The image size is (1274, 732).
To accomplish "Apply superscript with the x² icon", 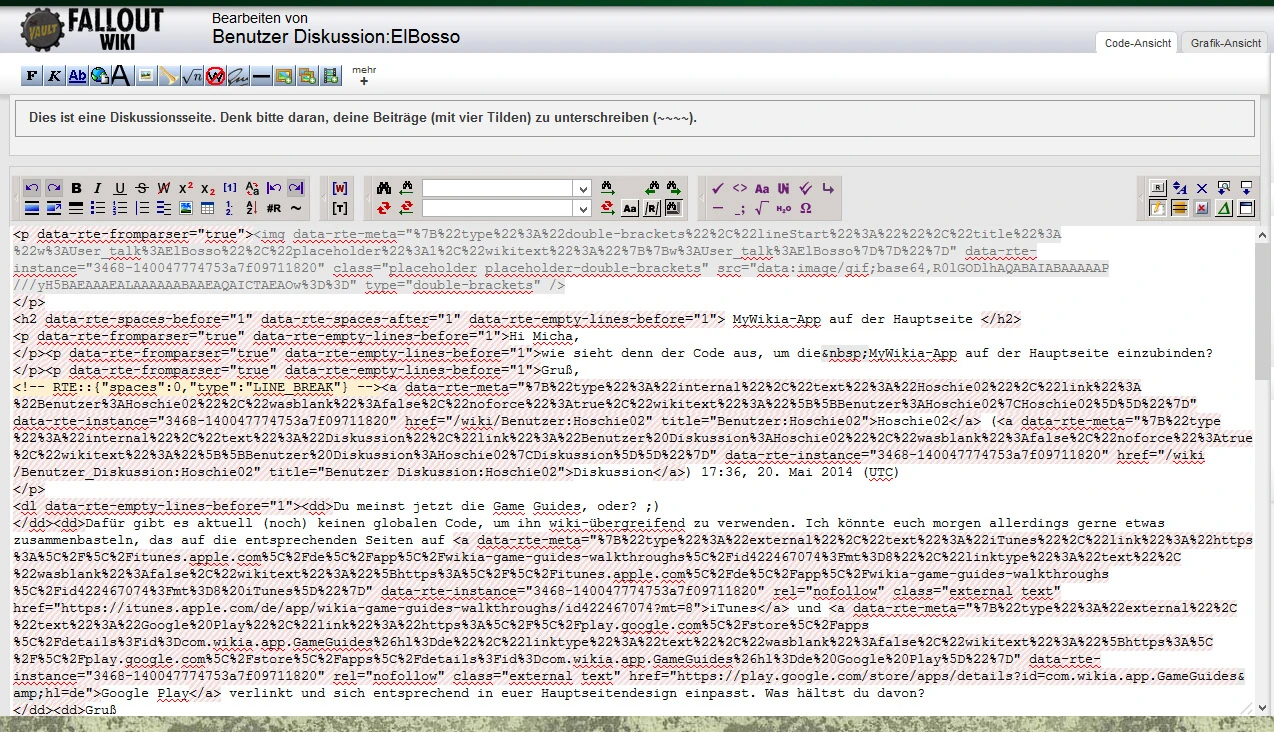I will (x=186, y=188).
